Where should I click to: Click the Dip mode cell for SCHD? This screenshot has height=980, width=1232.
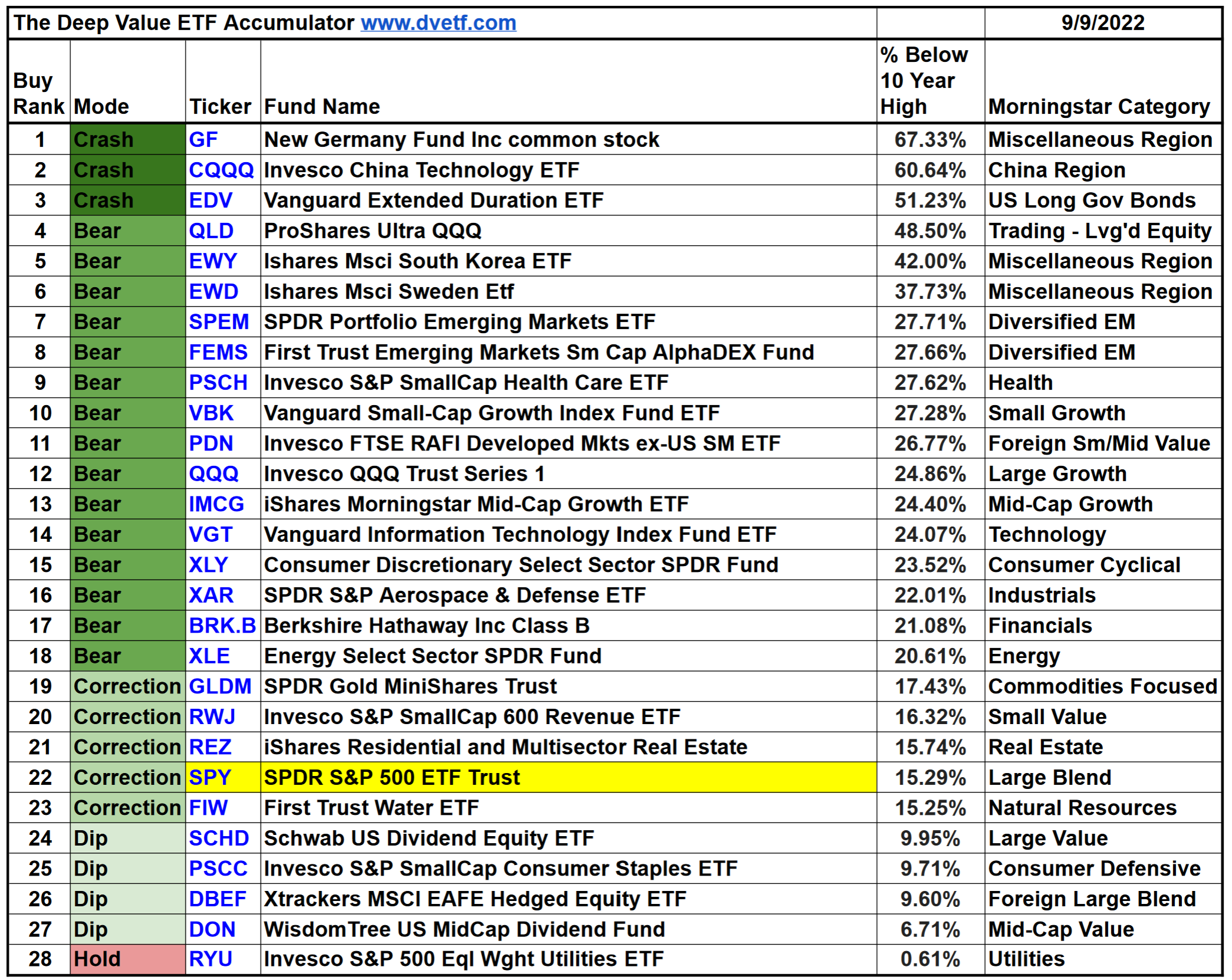coord(128,838)
